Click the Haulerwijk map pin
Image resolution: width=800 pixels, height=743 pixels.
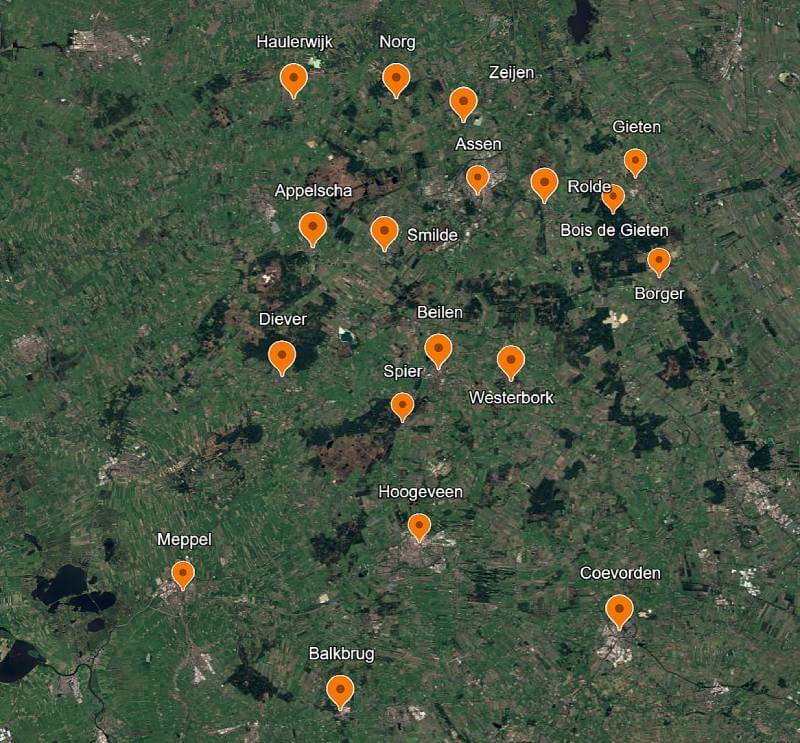point(294,80)
